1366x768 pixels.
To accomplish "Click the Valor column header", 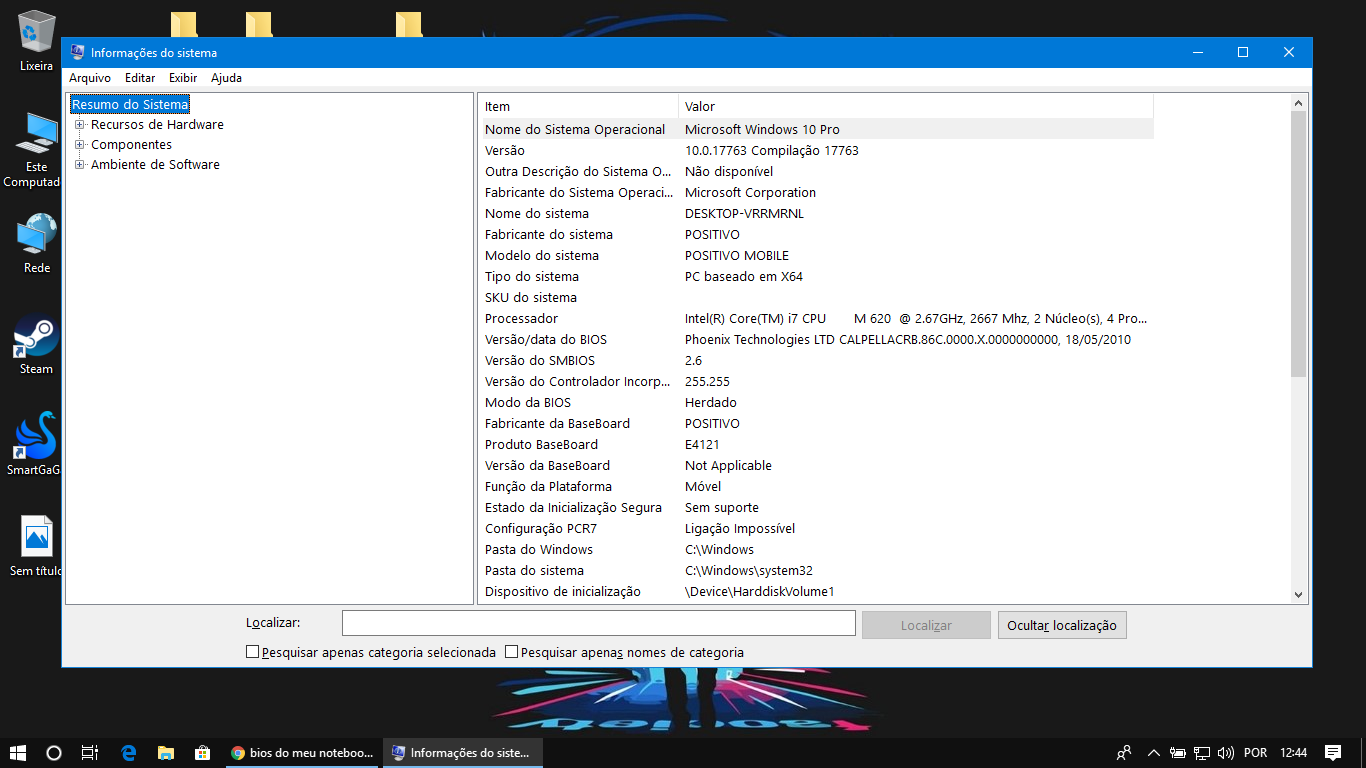I will pos(916,106).
